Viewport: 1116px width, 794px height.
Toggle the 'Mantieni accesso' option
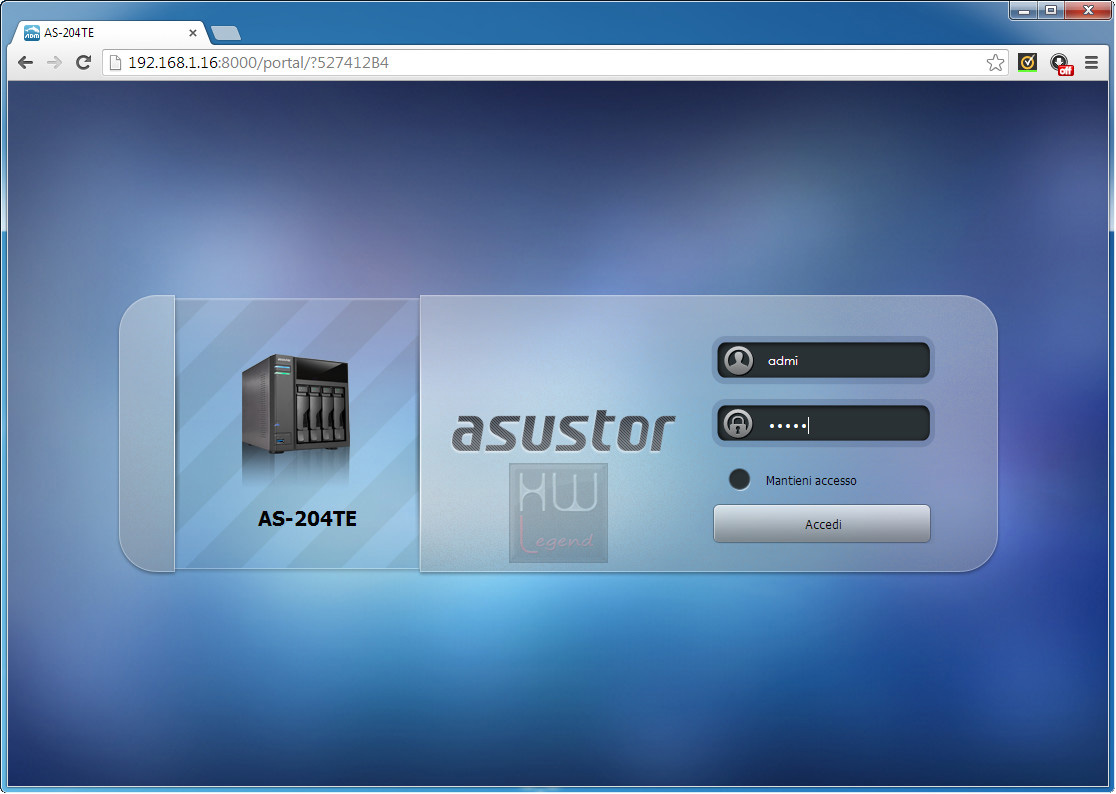pos(739,480)
